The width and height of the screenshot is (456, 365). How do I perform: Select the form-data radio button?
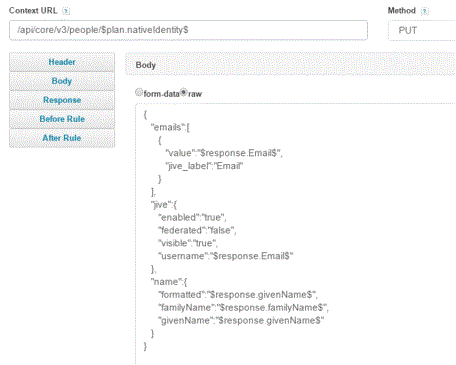pyautogui.click(x=139, y=92)
